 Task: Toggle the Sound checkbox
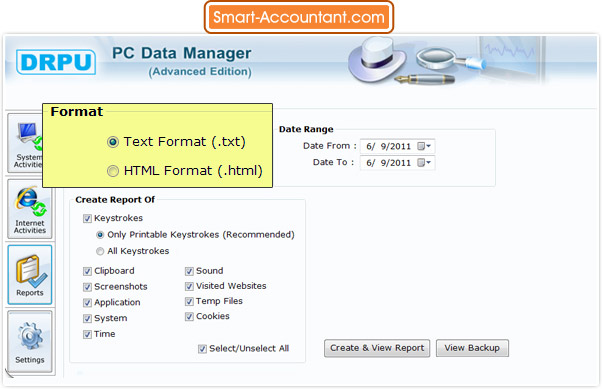coord(189,271)
